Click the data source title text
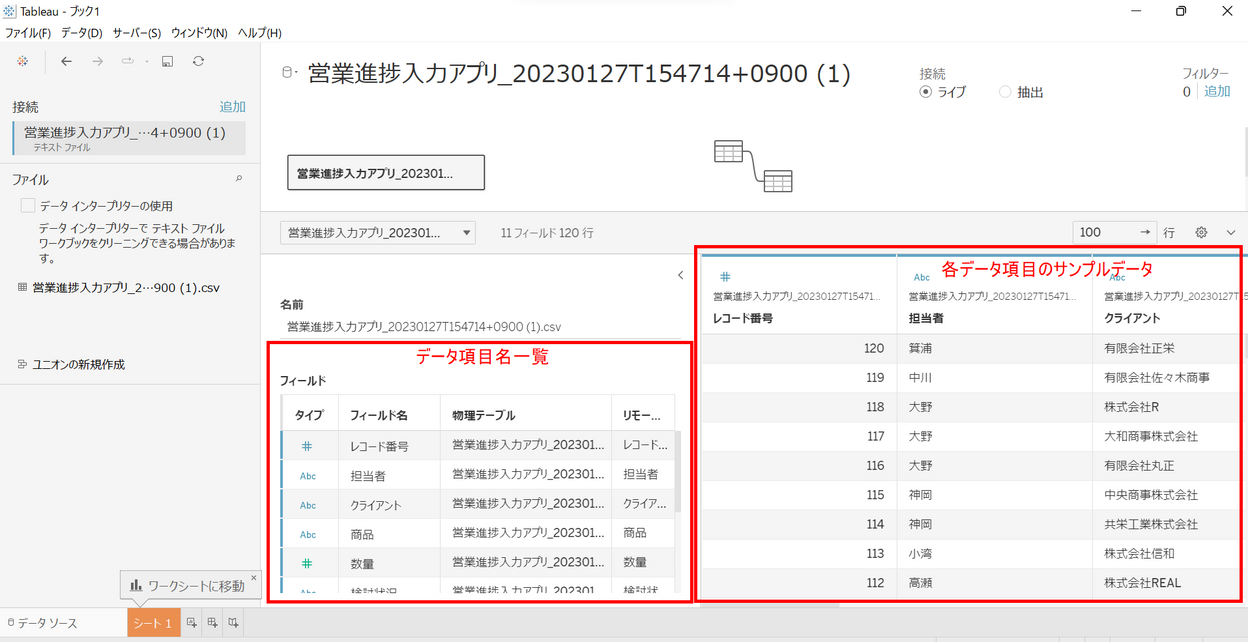The width and height of the screenshot is (1248, 642). 579,73
